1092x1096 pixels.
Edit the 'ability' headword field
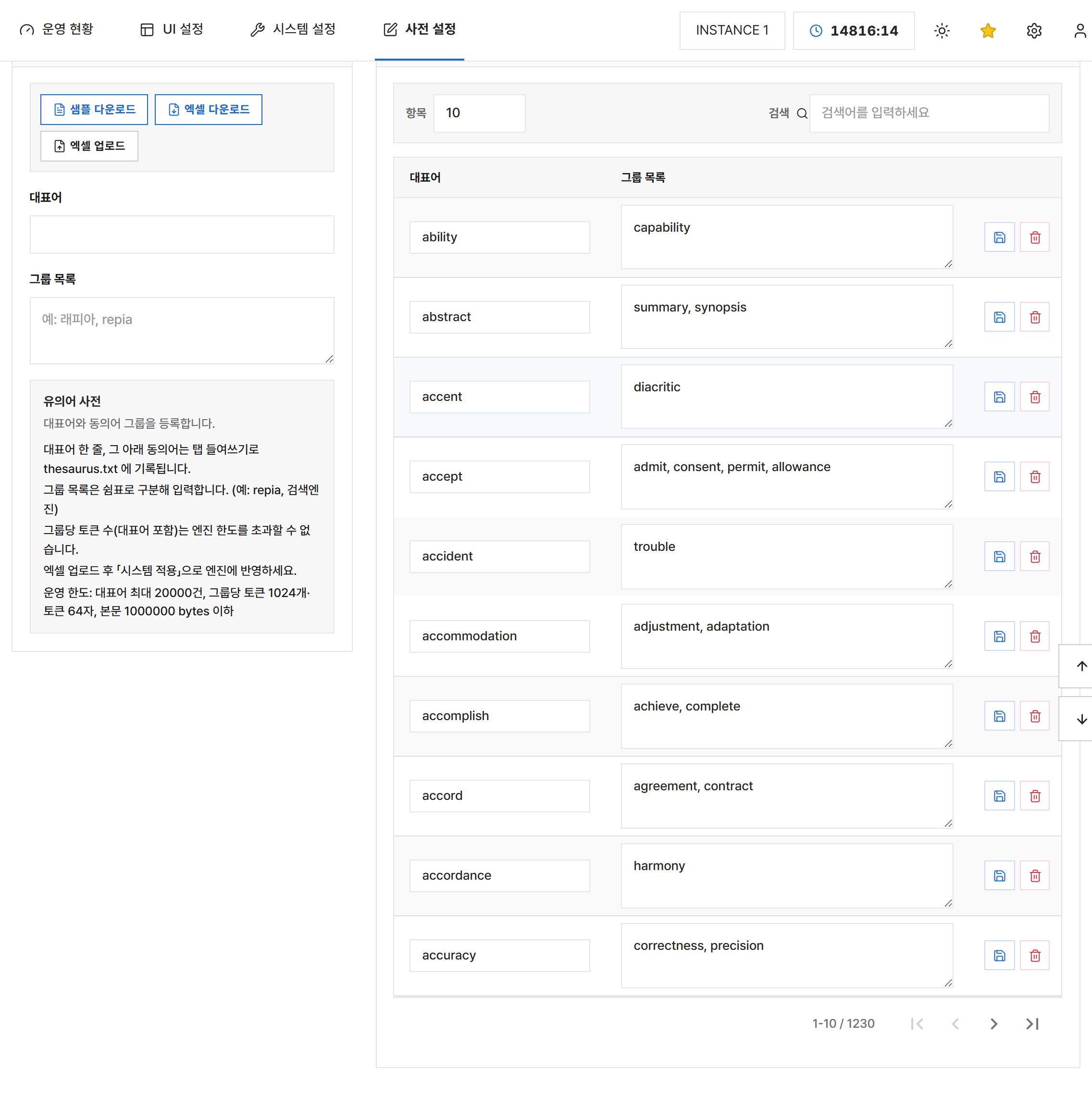(499, 237)
